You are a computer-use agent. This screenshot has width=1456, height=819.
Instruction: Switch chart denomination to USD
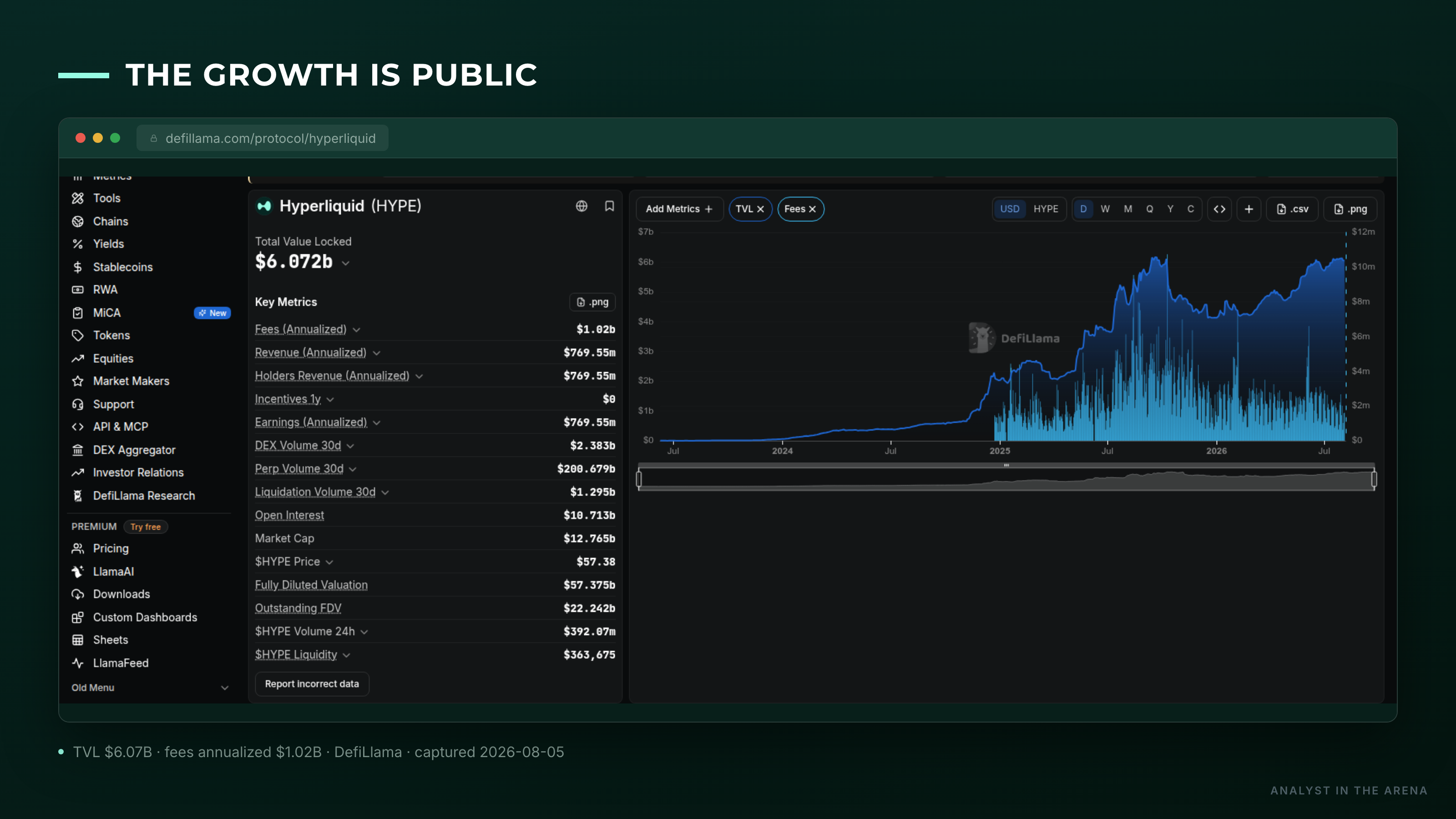[1010, 209]
